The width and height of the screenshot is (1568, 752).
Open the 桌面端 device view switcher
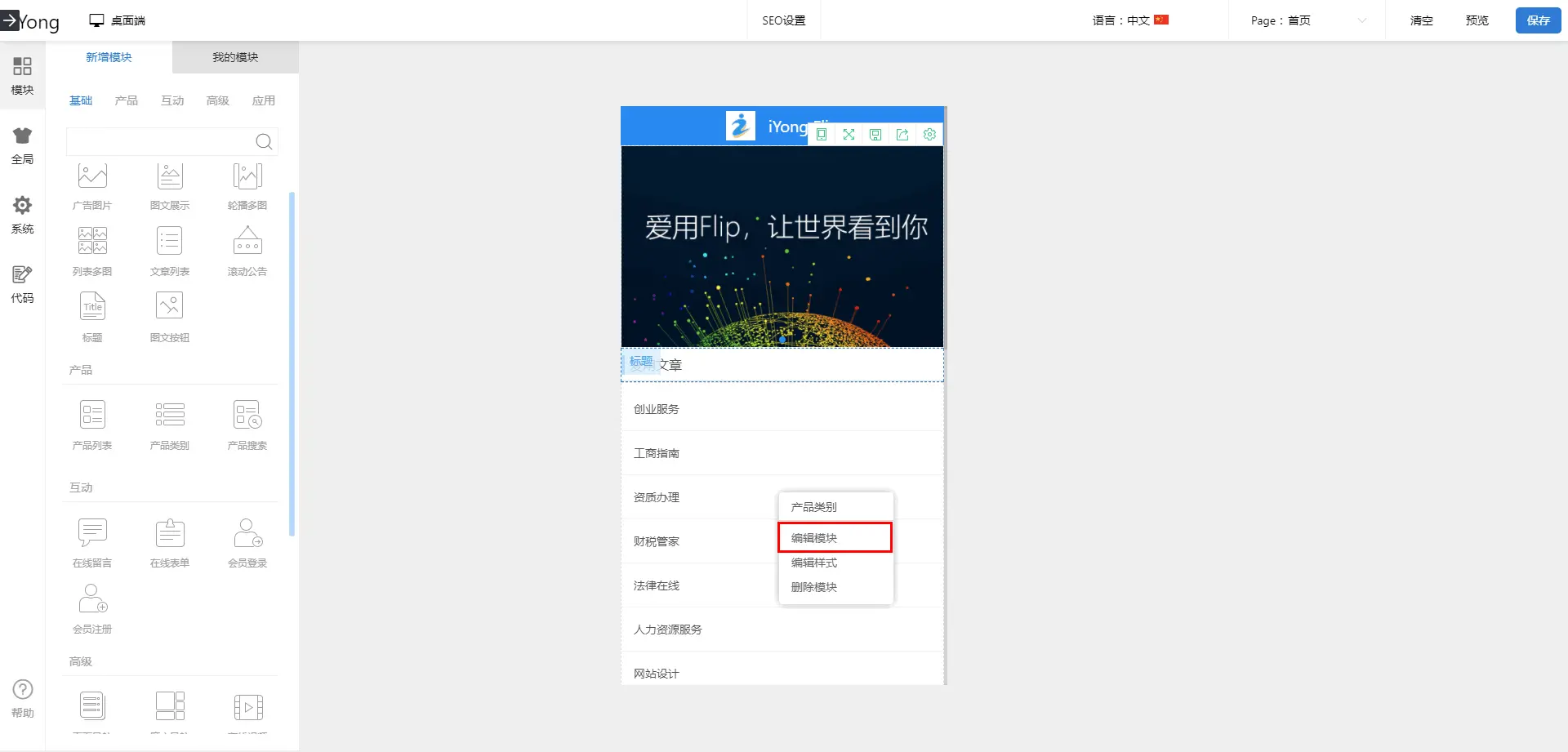pyautogui.click(x=118, y=20)
